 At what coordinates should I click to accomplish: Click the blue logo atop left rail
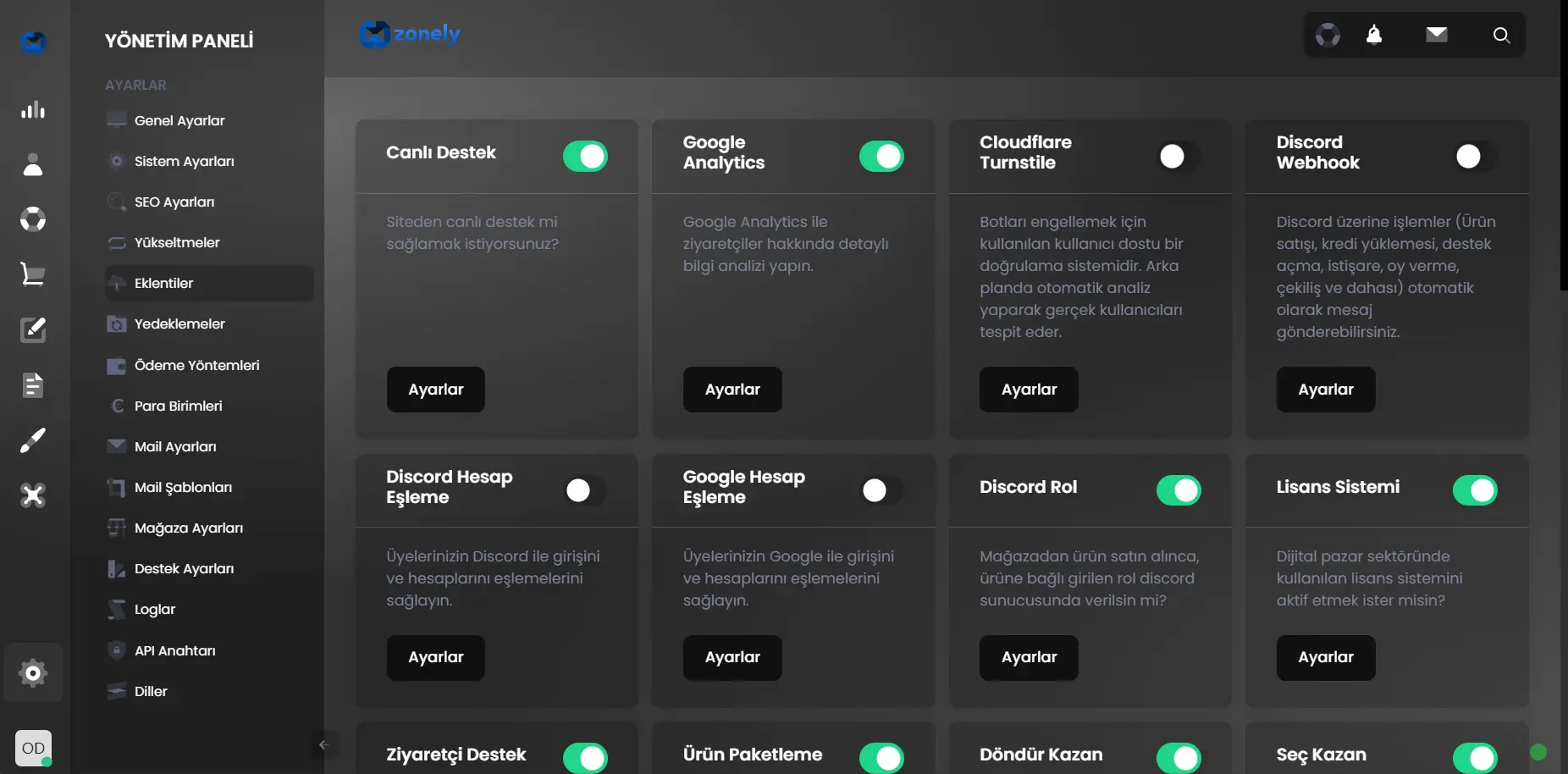(33, 41)
